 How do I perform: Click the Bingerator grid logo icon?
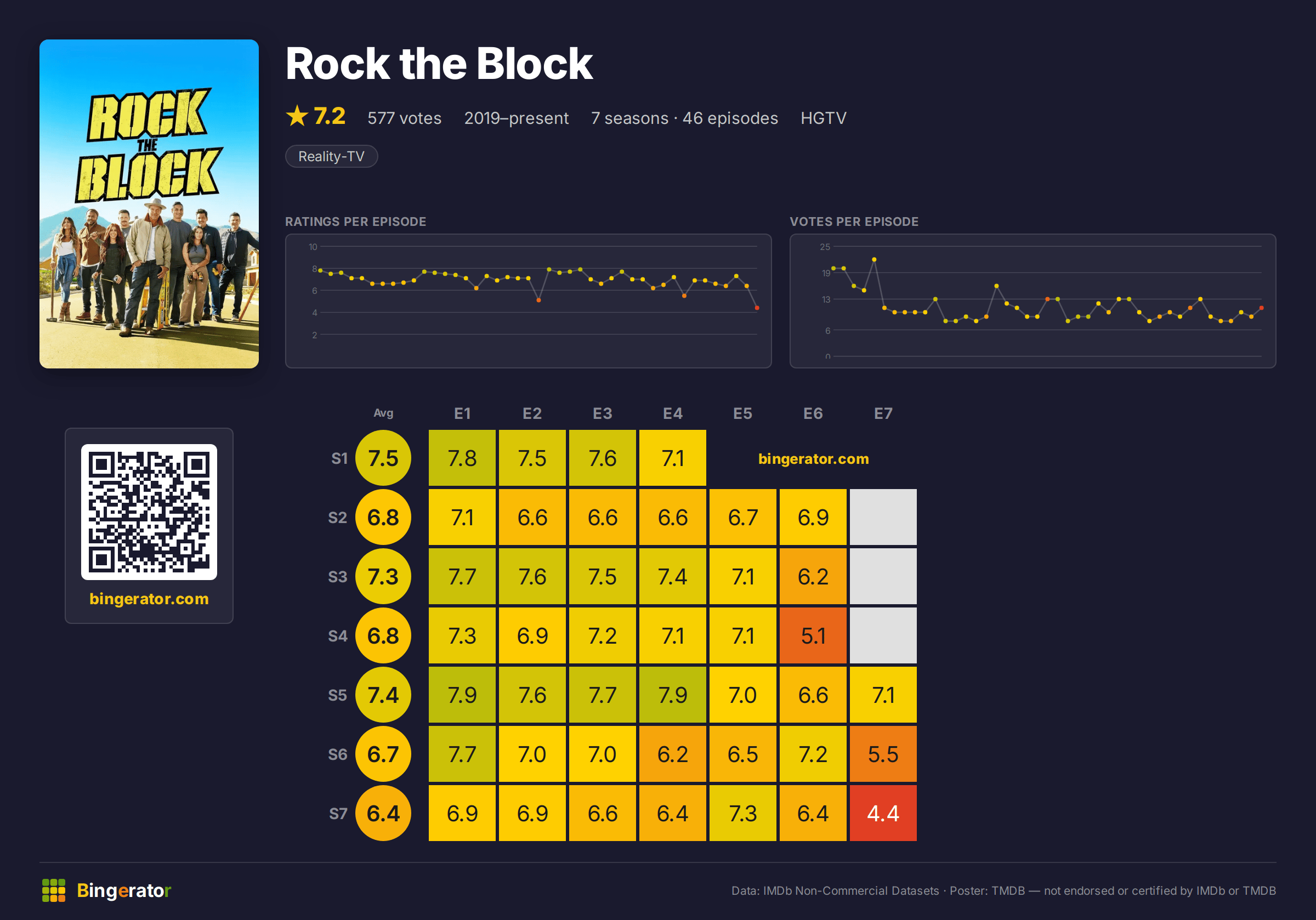pos(53,890)
